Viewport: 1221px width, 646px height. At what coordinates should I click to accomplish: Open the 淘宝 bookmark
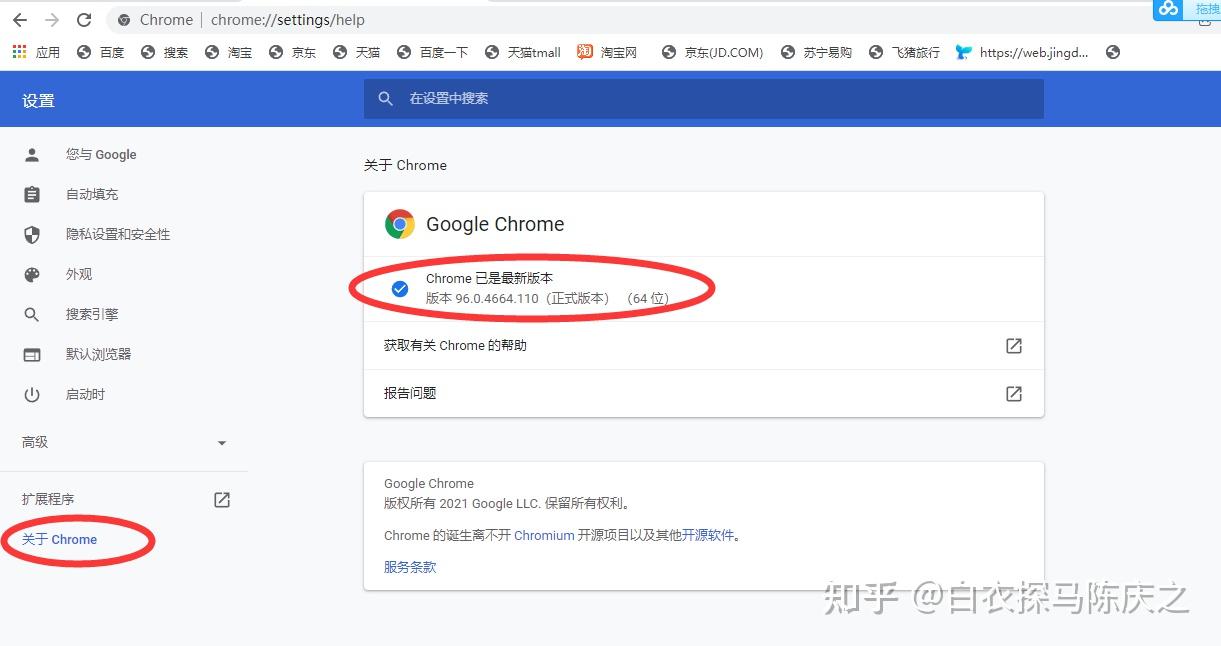click(228, 52)
